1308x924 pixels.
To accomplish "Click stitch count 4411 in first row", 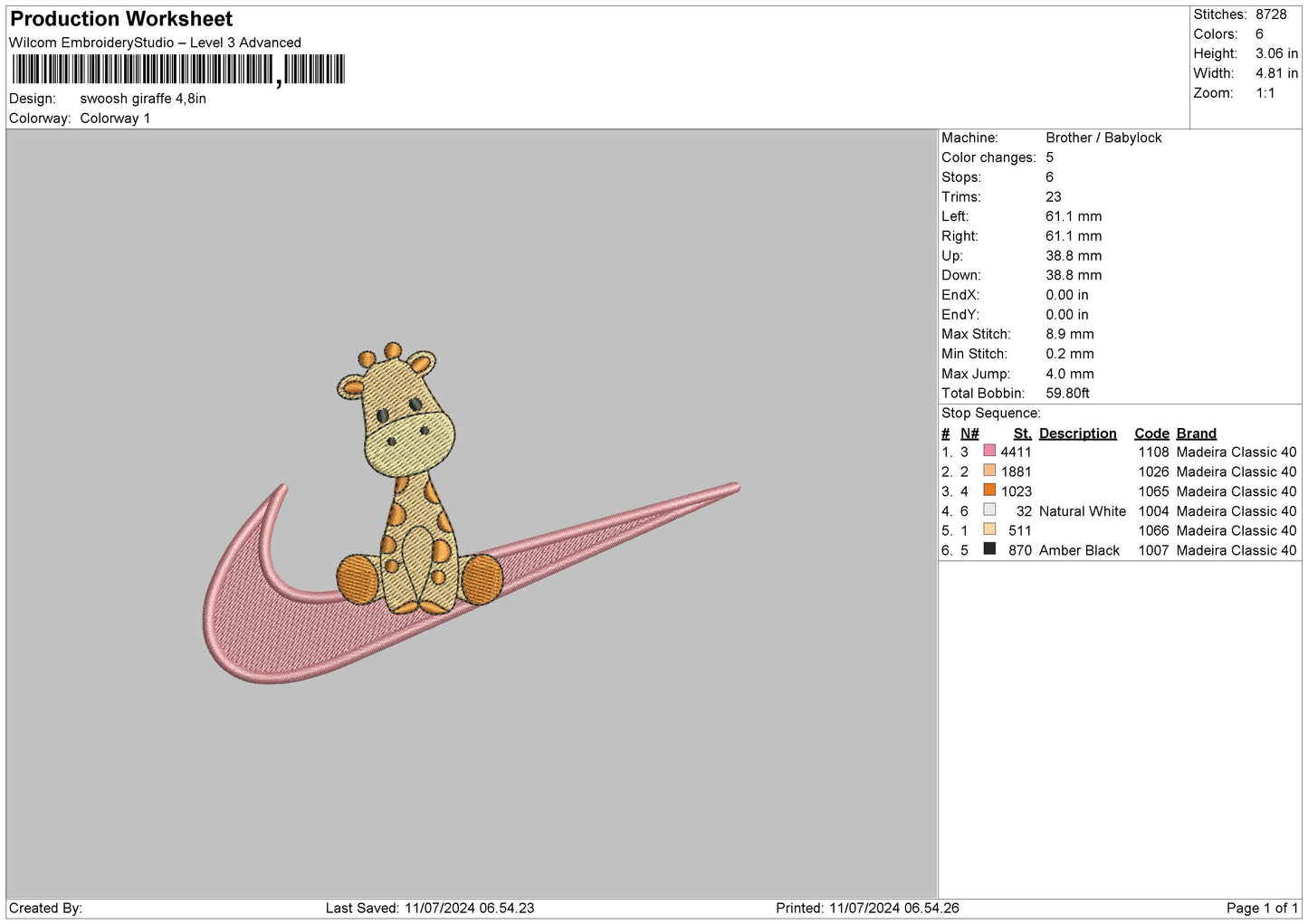I will [x=1016, y=452].
